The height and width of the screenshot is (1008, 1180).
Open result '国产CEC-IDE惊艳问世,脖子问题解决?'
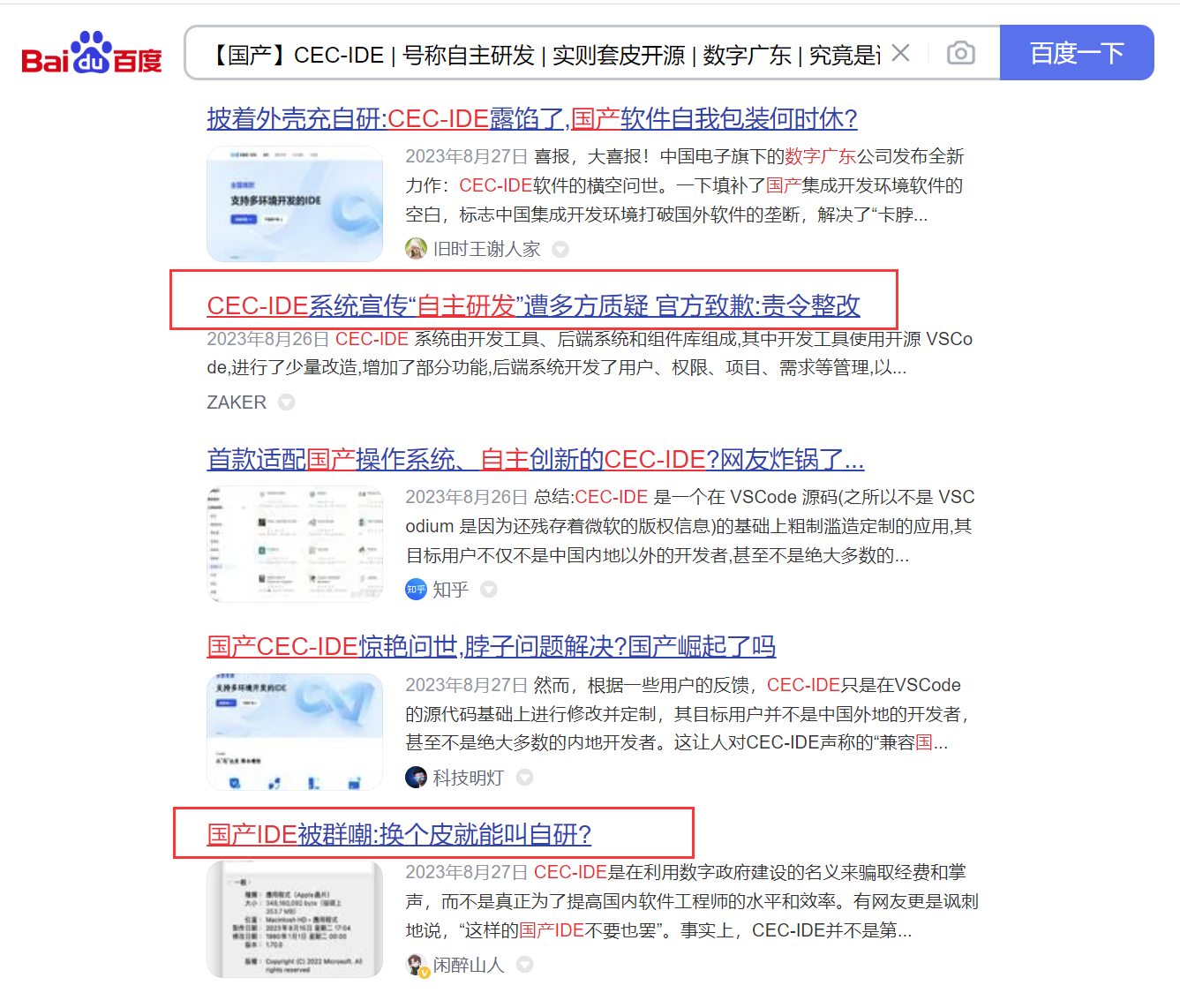click(491, 646)
